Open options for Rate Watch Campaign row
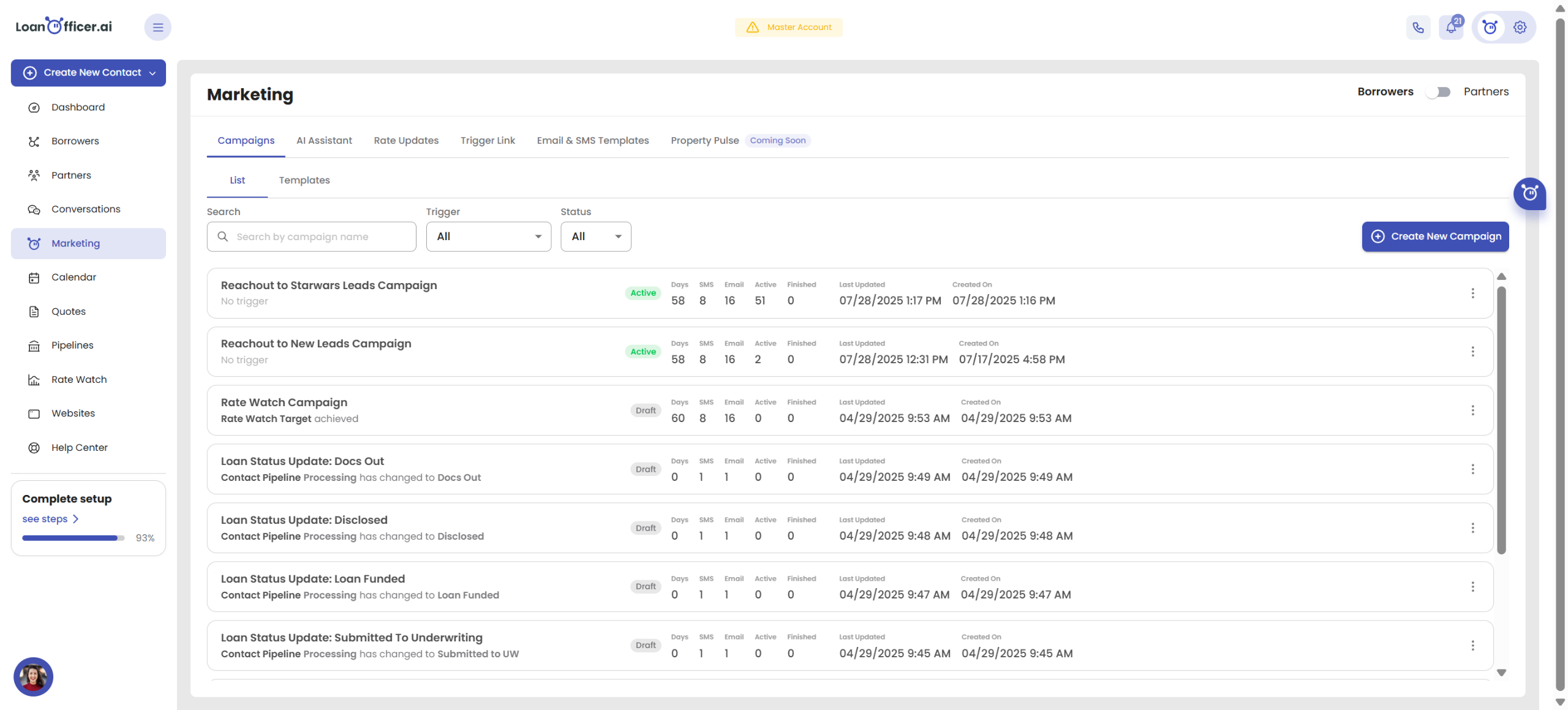Image resolution: width=1568 pixels, height=710 pixels. click(1472, 410)
